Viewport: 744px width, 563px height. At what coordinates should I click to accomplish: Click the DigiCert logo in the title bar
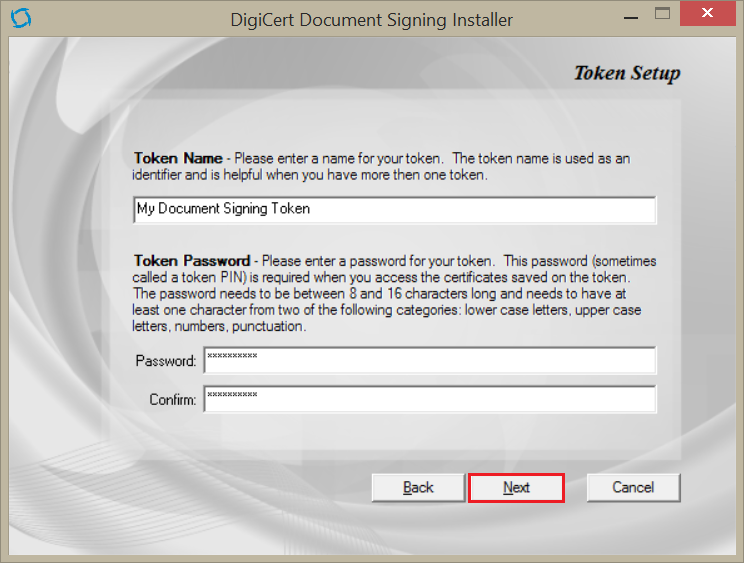tap(20, 19)
